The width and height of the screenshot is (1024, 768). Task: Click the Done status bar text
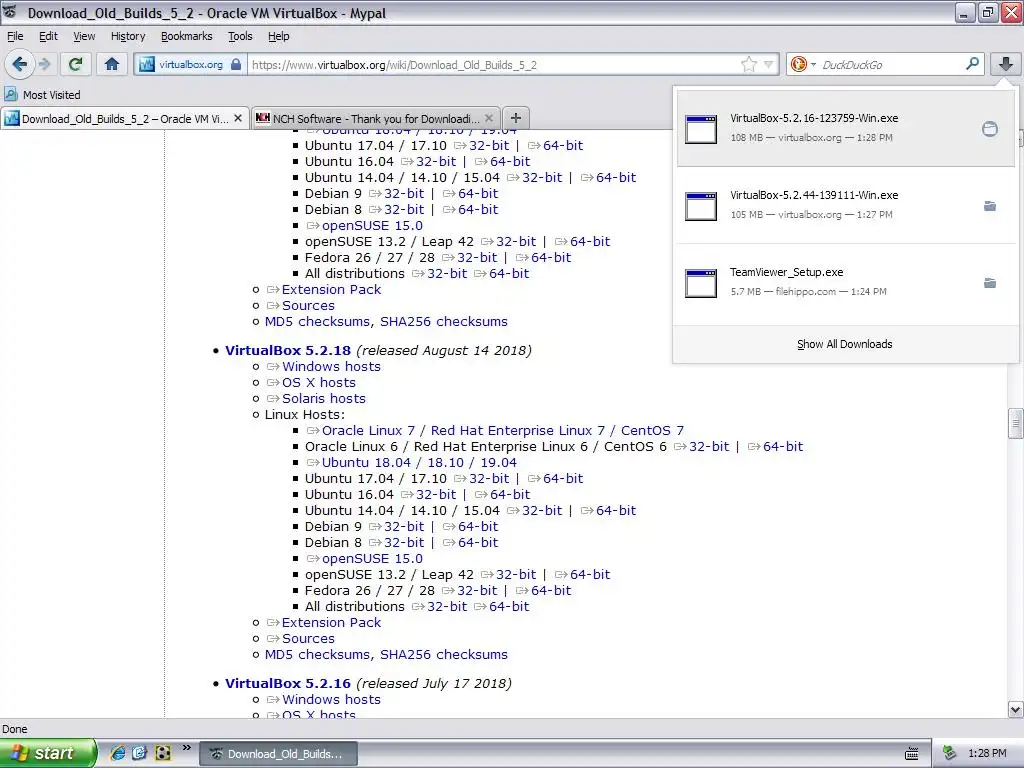point(14,729)
